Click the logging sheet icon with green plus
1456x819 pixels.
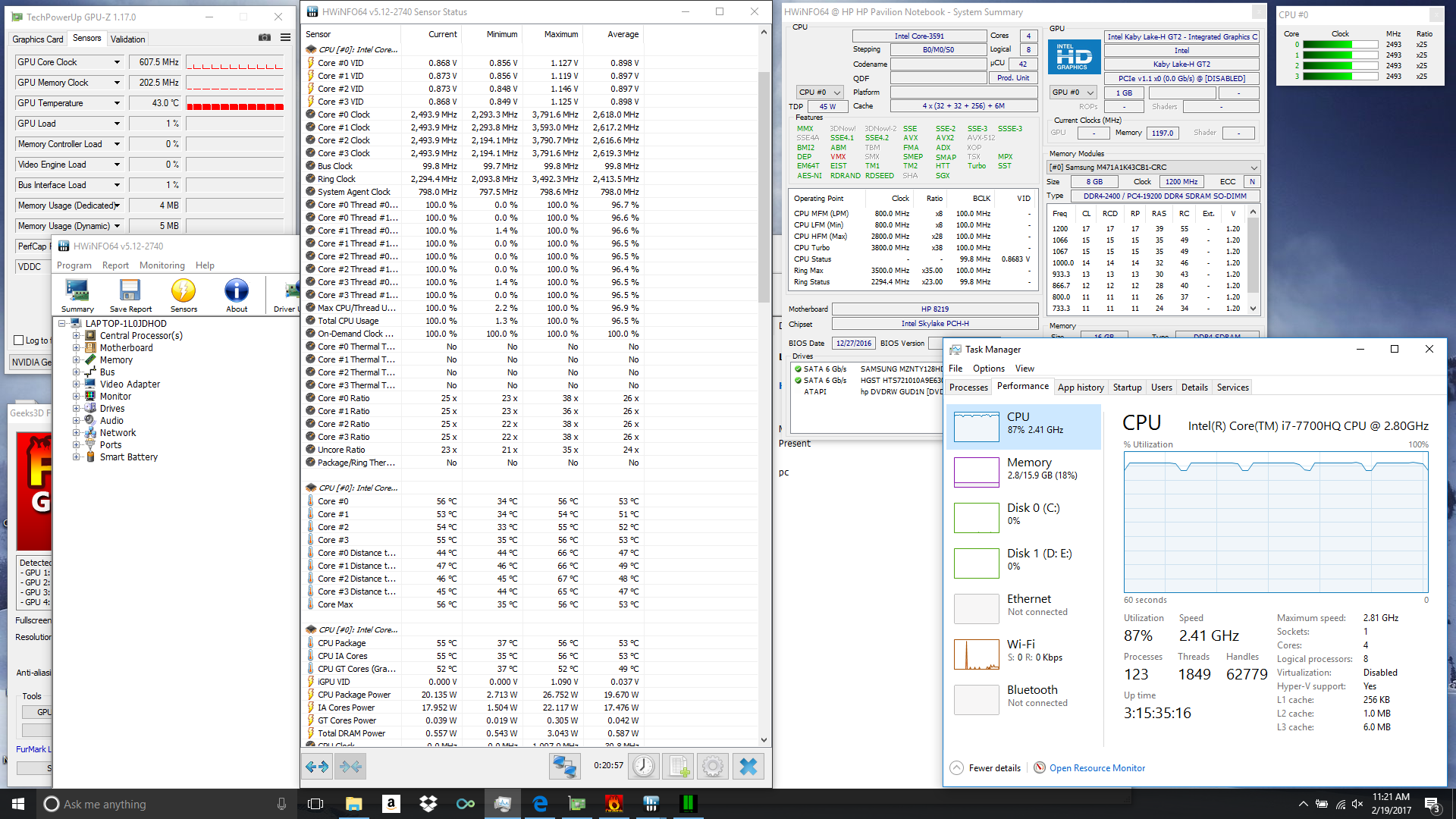[679, 767]
